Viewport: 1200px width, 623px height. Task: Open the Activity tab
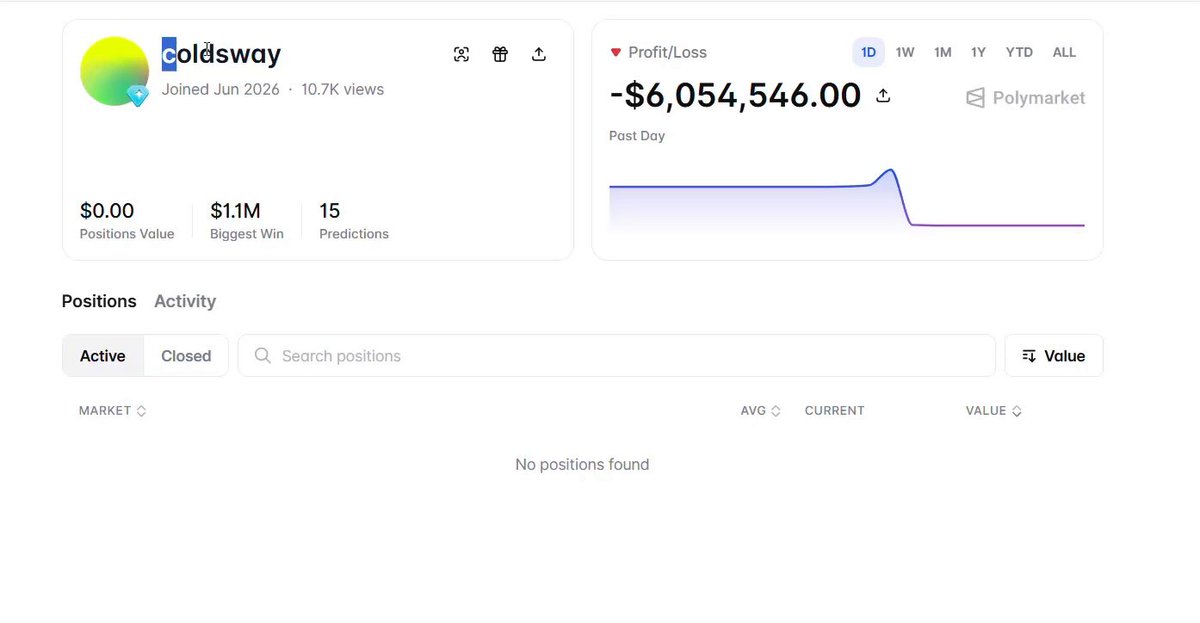[185, 301]
